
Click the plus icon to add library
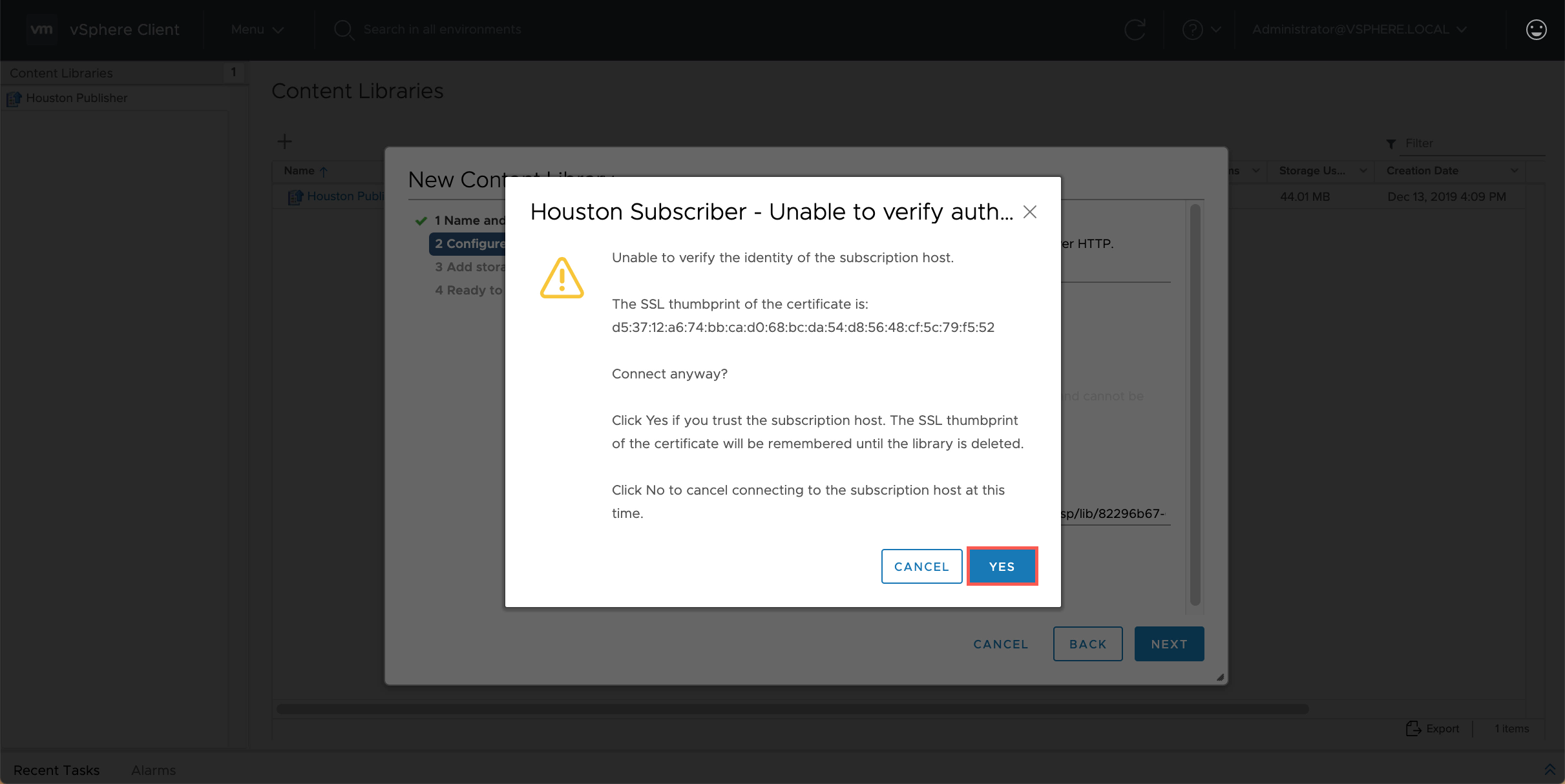284,141
